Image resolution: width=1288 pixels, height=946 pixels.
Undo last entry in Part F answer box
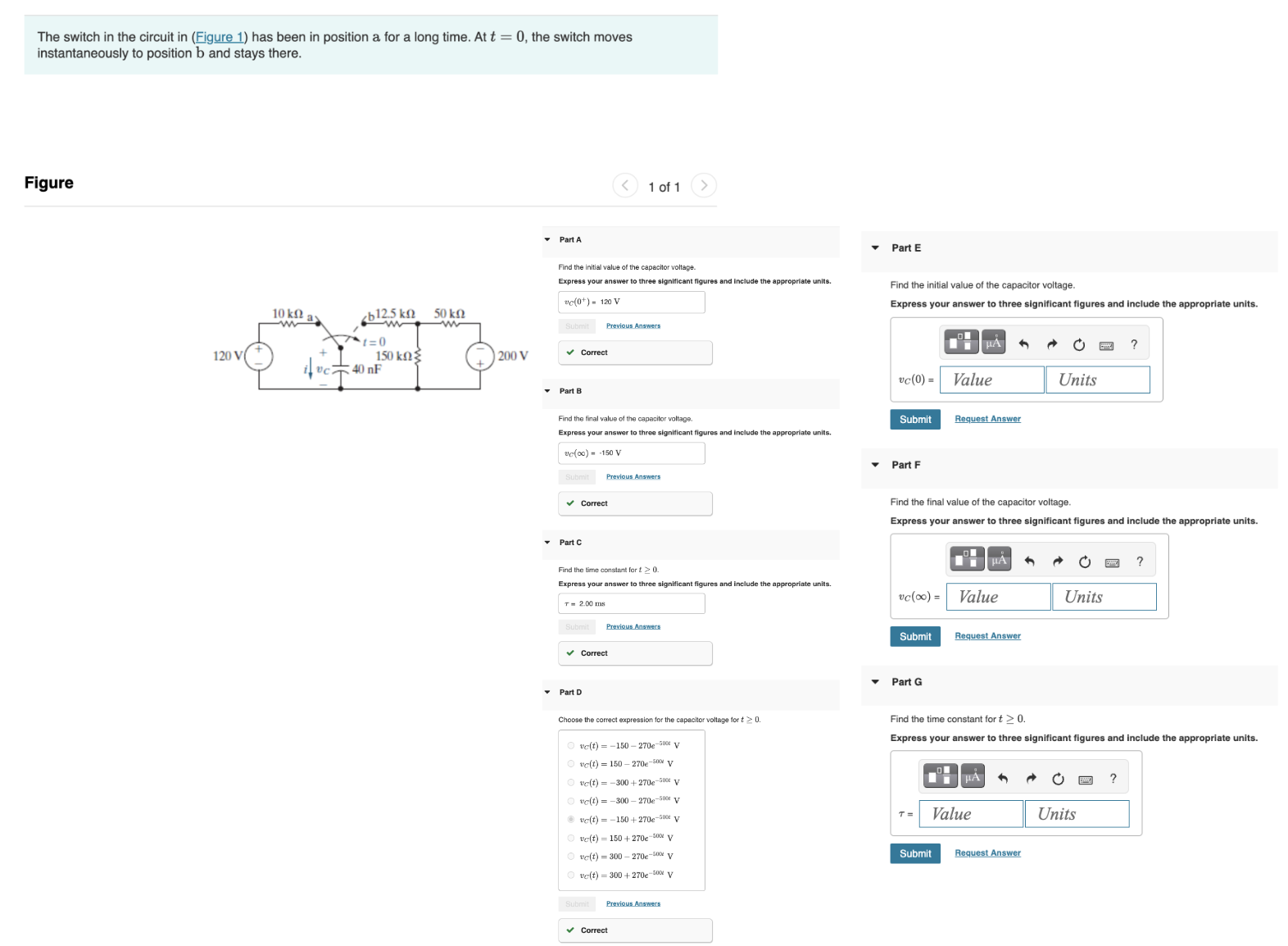pos(1030,562)
